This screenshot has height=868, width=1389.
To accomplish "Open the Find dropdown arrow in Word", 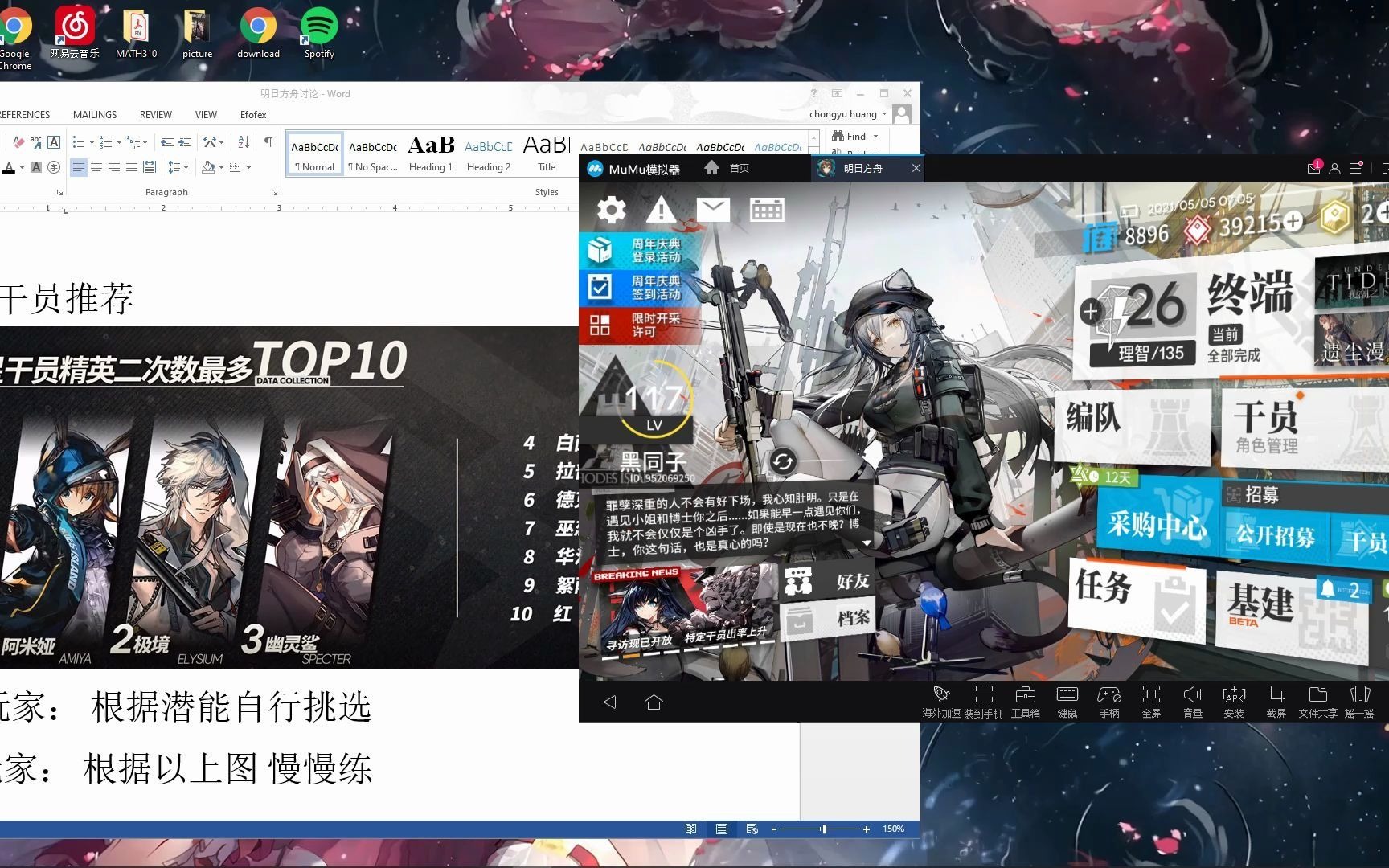I will pyautogui.click(x=875, y=137).
